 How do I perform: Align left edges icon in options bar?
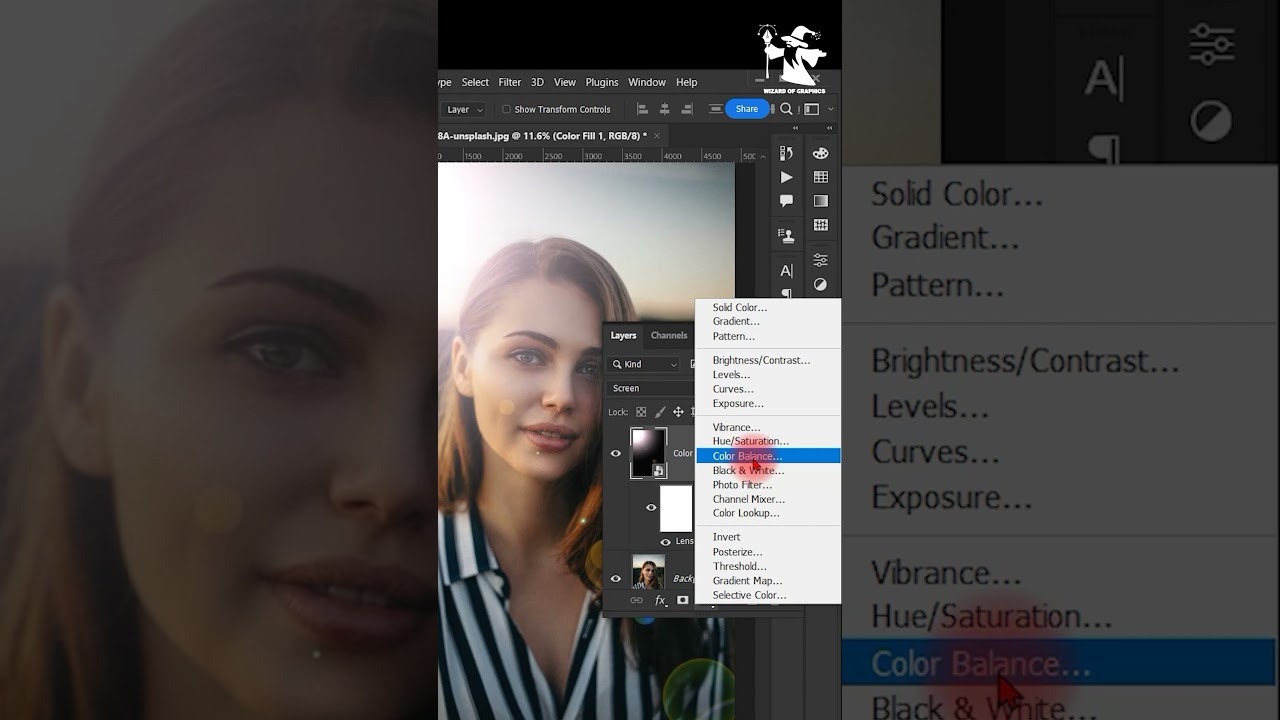[x=641, y=109]
